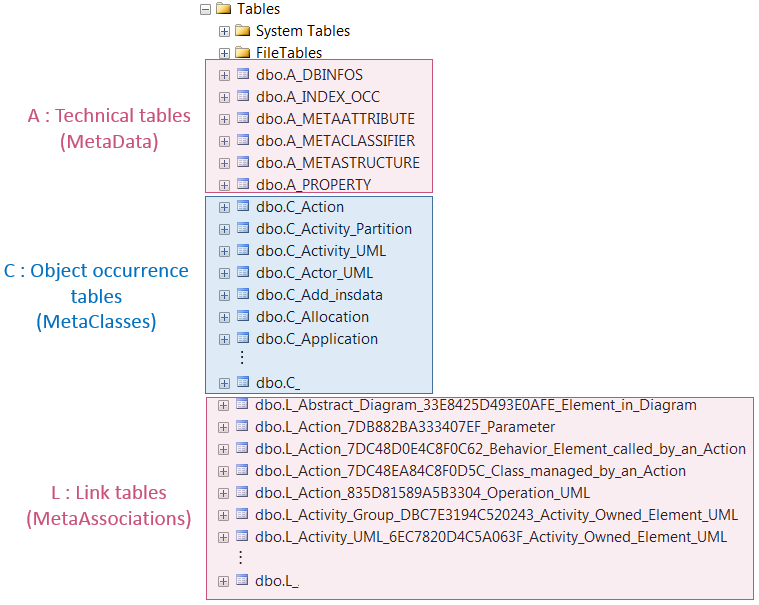This screenshot has width=759, height=605.
Task: Expand the dbo.L_Abstract_Diagram Element_in_Diagram node
Action: pyautogui.click(x=224, y=405)
